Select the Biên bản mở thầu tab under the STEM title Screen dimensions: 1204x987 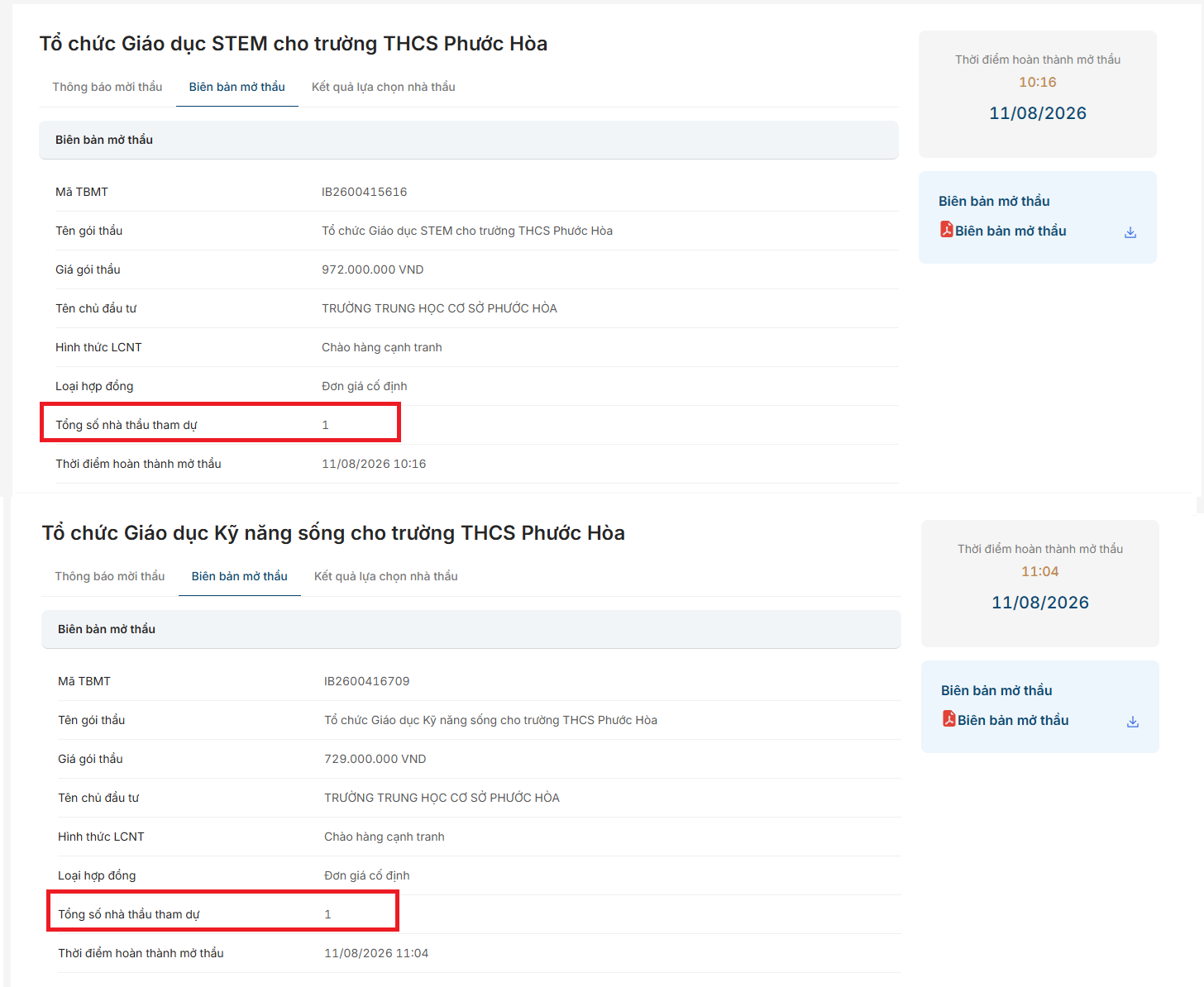point(237,87)
